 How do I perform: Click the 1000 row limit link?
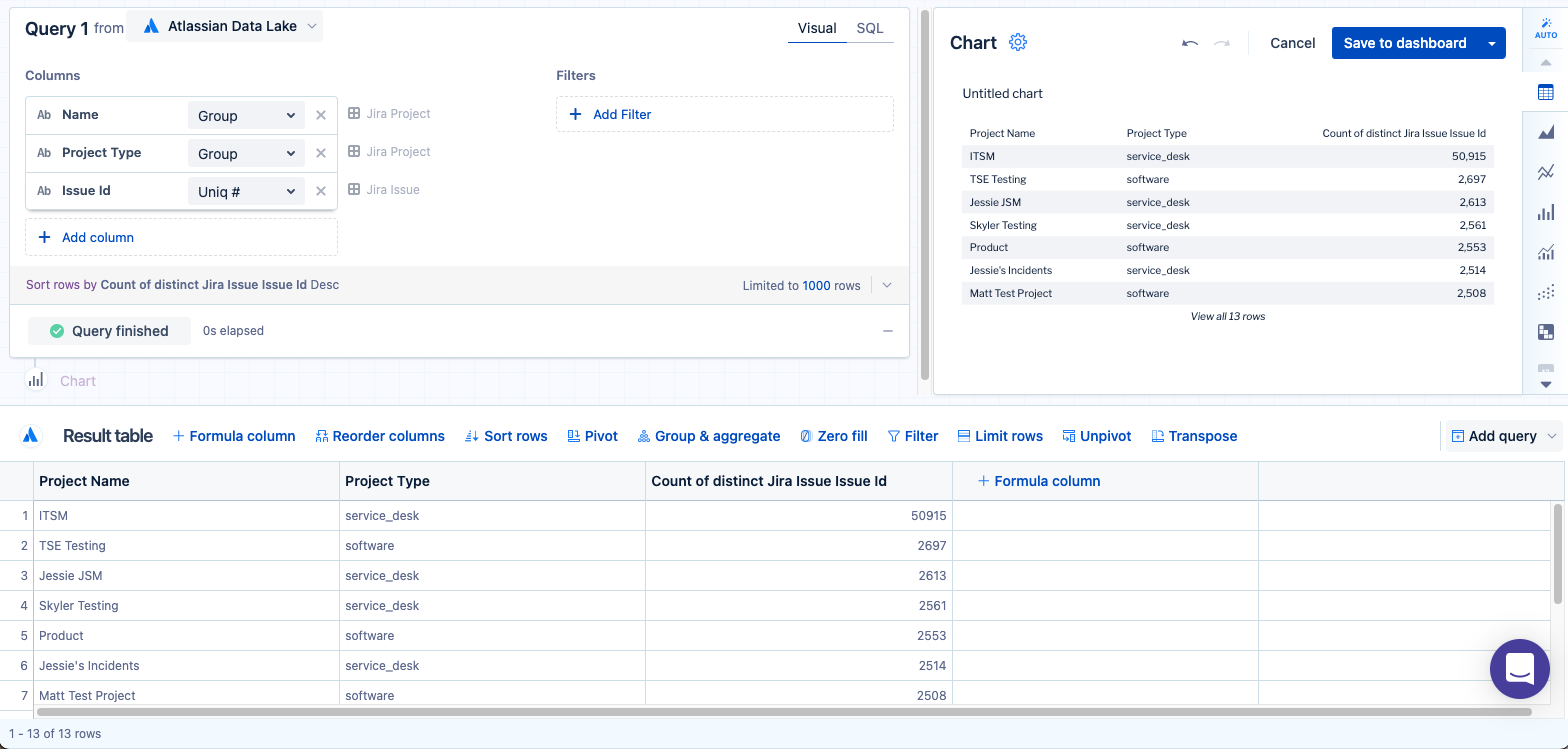point(816,285)
